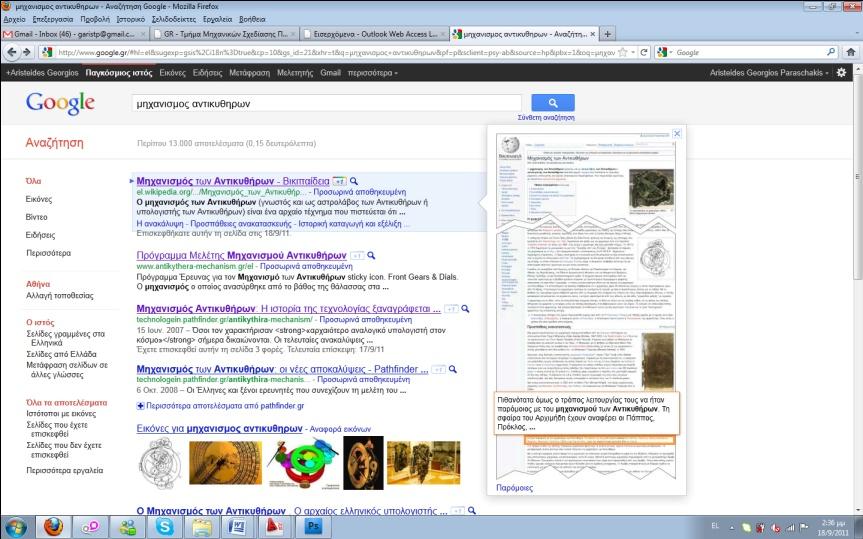
Task: Click the Firefox URL address bar
Action: [x=336, y=52]
